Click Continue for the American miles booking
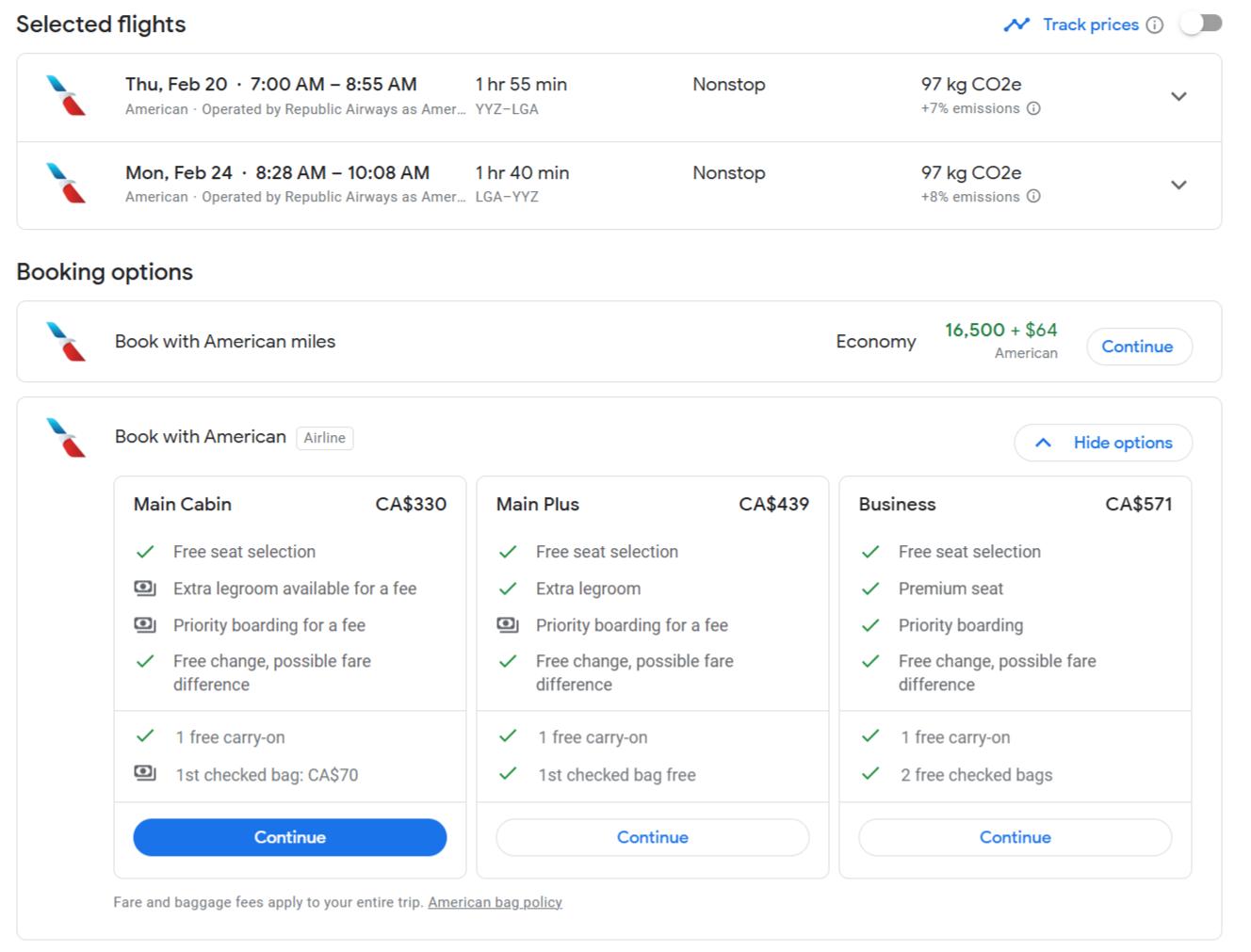Screen dimensions: 1251x952 1138,347
